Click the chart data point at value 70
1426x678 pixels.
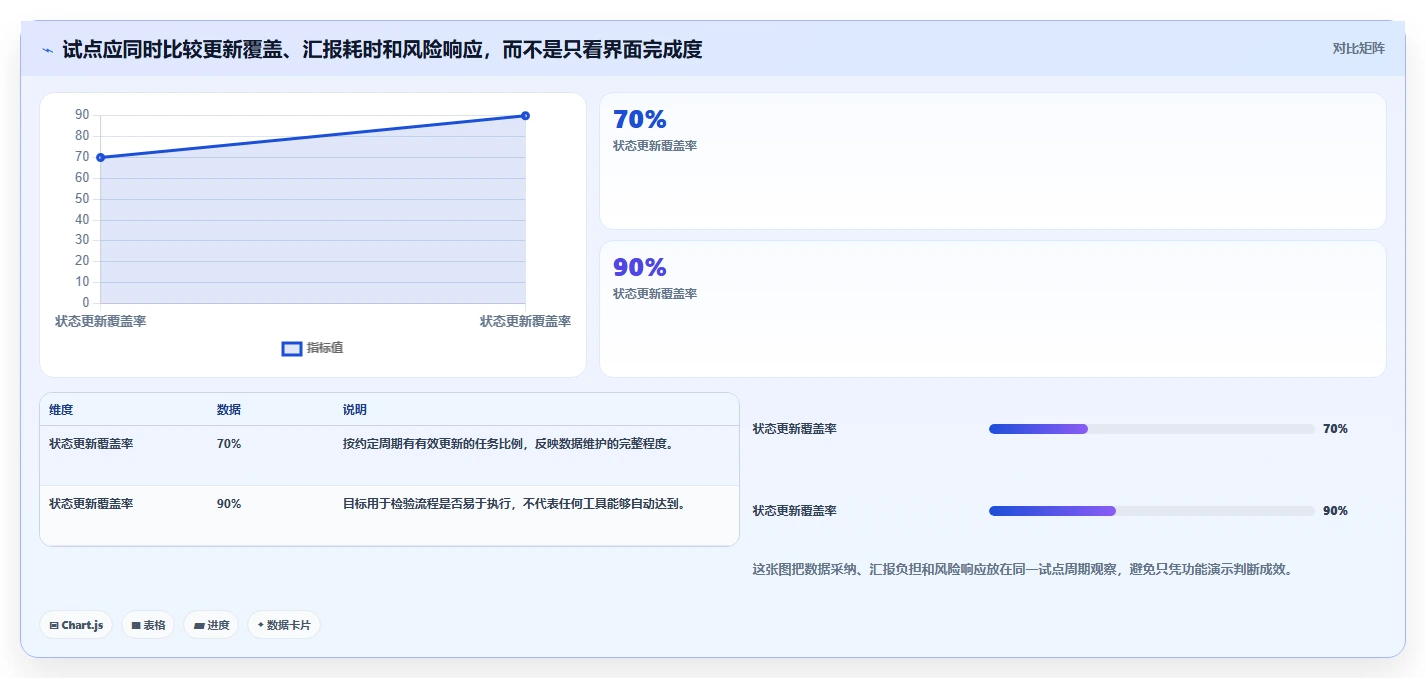click(x=101, y=157)
